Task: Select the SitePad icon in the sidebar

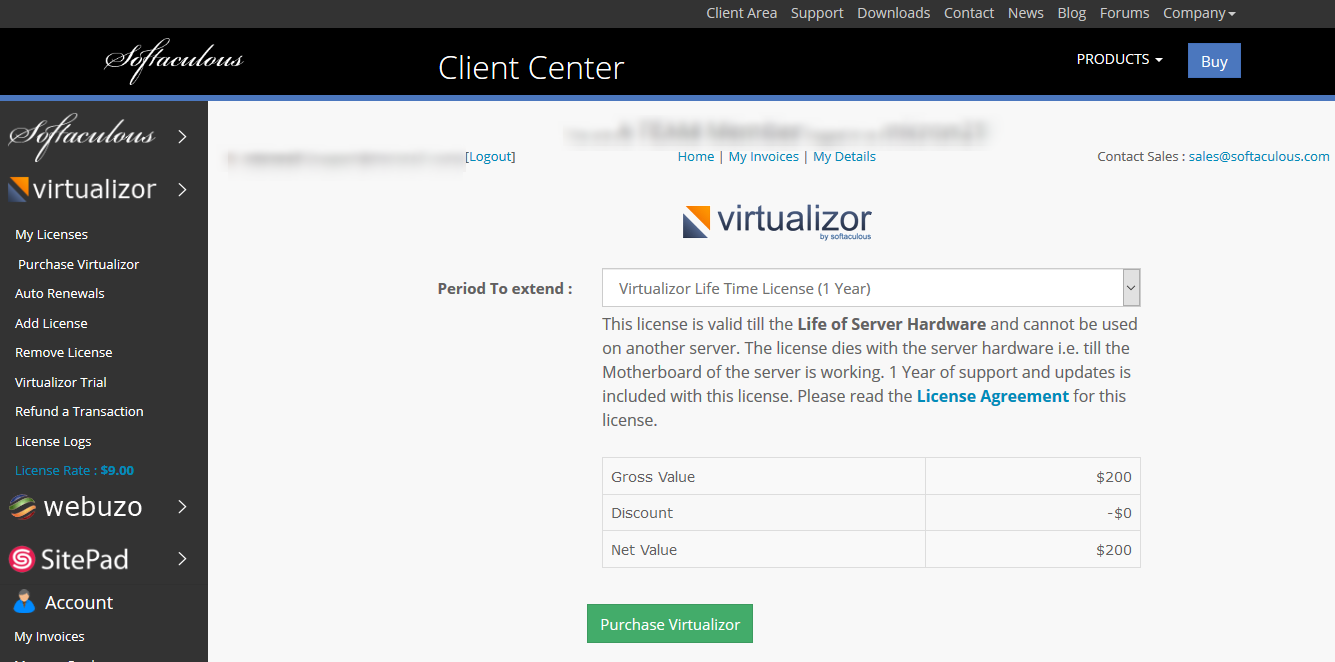Action: click(x=22, y=558)
